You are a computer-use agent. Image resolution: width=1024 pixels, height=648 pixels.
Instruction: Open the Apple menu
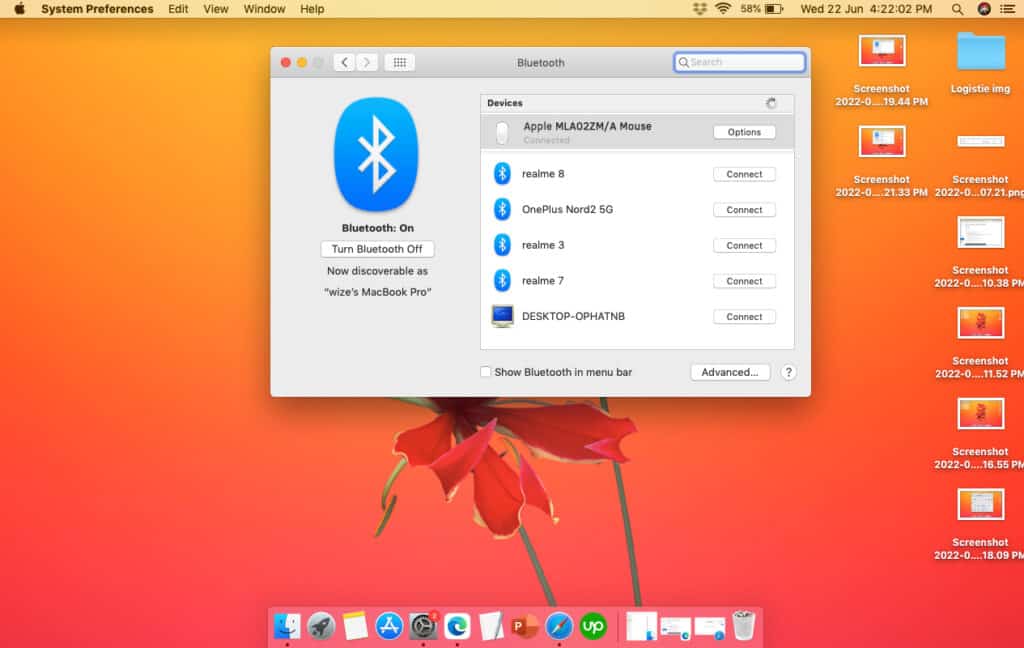pos(19,9)
